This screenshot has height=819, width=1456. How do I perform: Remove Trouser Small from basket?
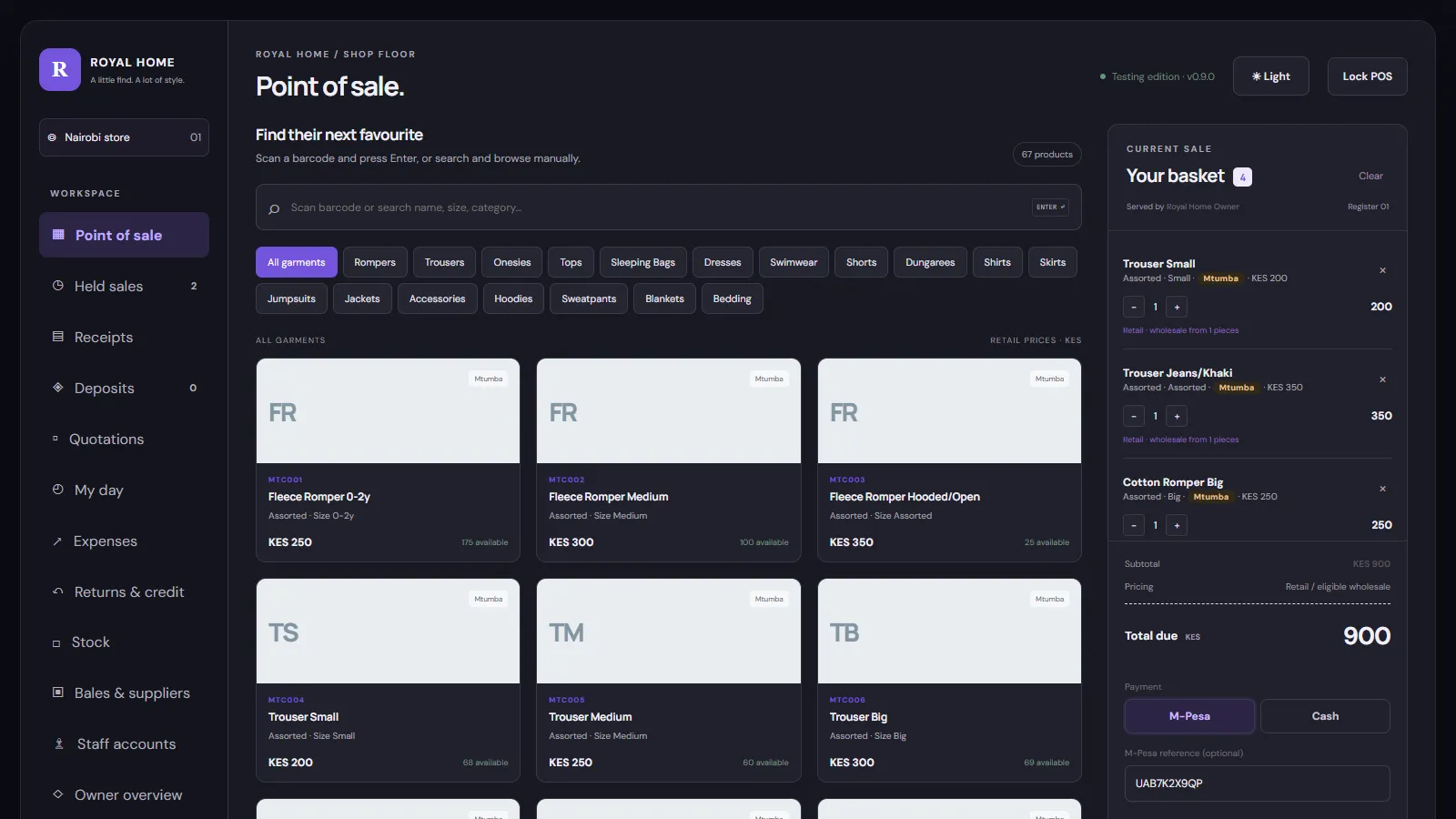1382,270
